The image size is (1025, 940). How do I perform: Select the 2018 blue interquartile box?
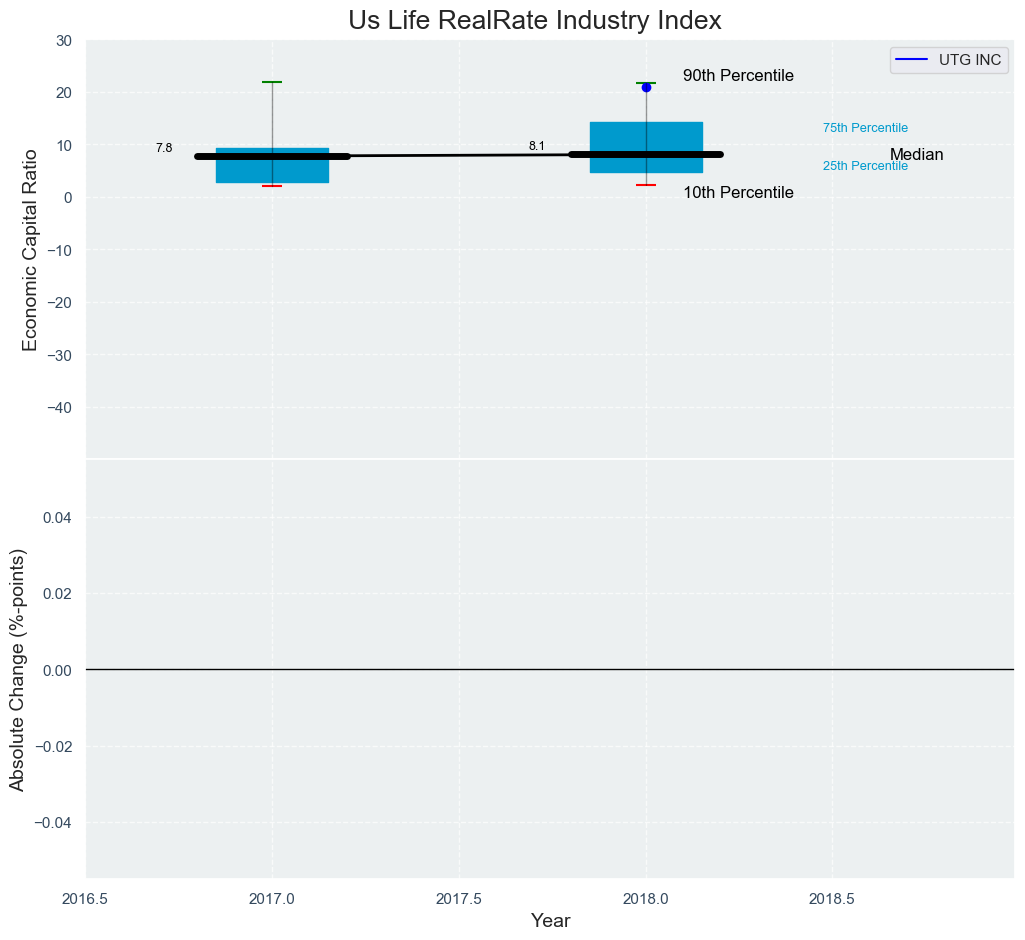(646, 135)
